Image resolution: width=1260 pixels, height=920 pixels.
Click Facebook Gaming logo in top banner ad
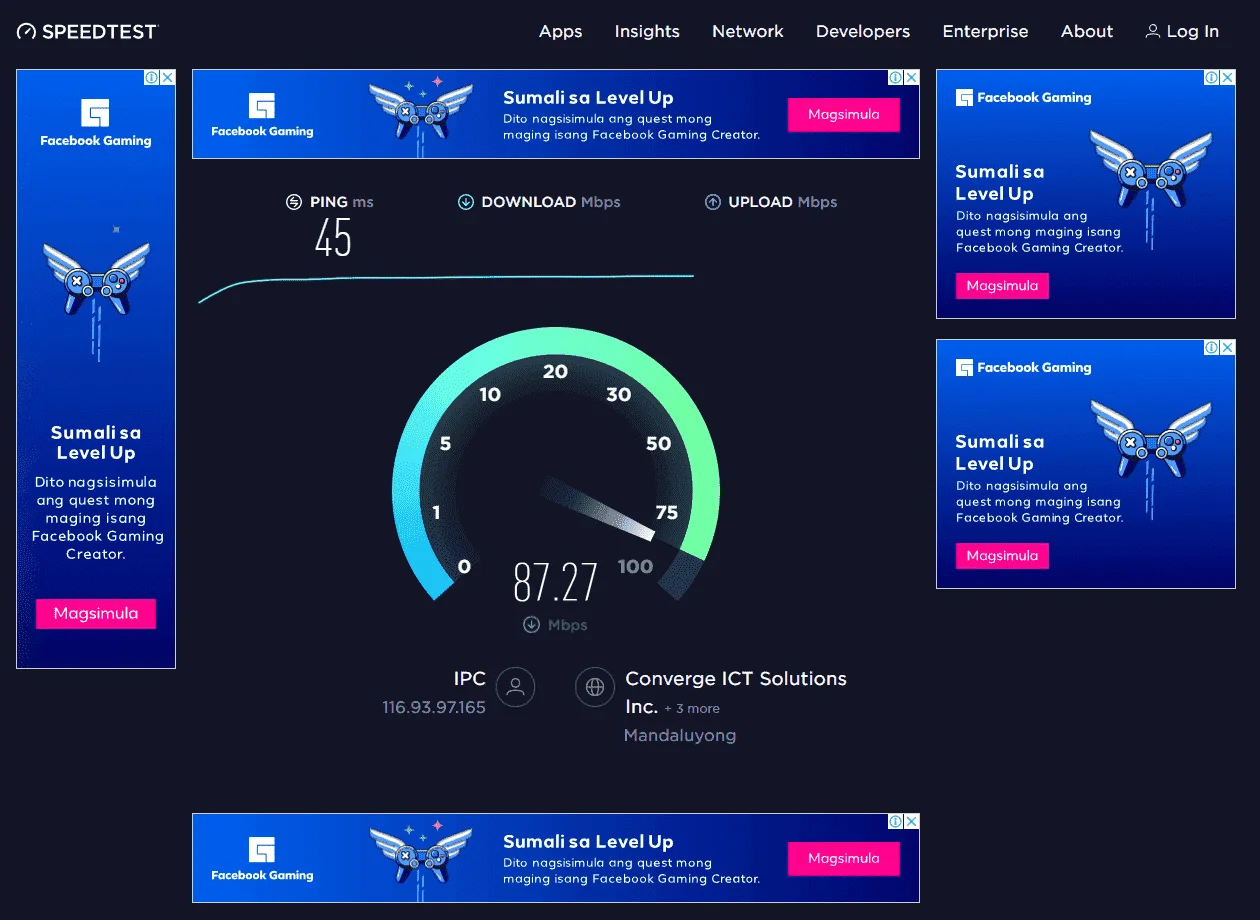click(x=262, y=115)
